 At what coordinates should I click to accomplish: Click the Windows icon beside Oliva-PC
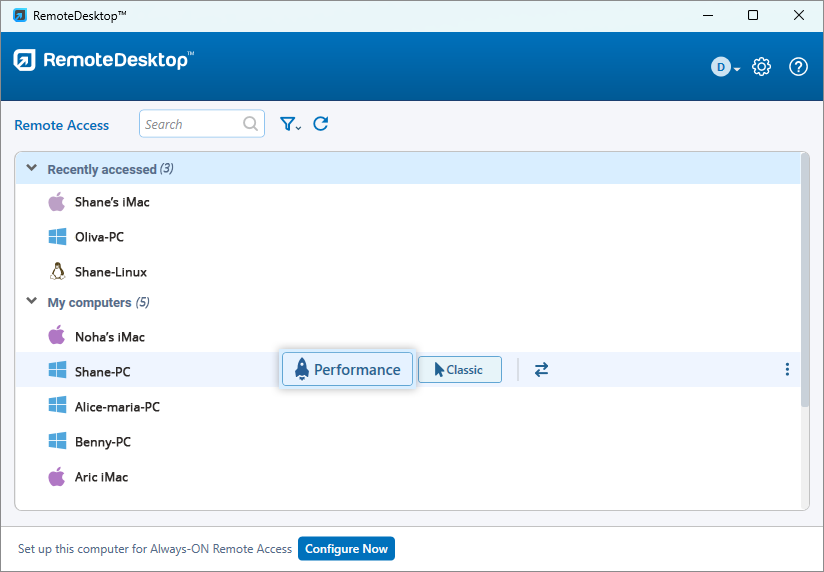pos(57,237)
